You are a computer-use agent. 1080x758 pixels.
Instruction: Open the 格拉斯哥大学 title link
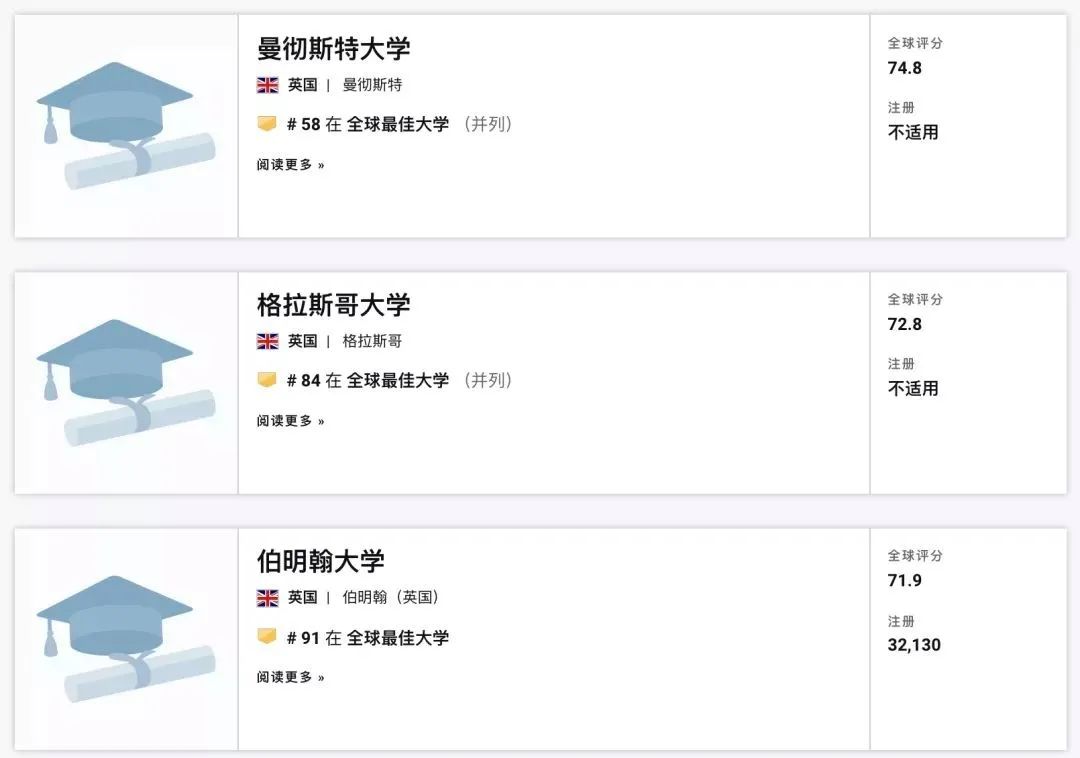(x=333, y=304)
